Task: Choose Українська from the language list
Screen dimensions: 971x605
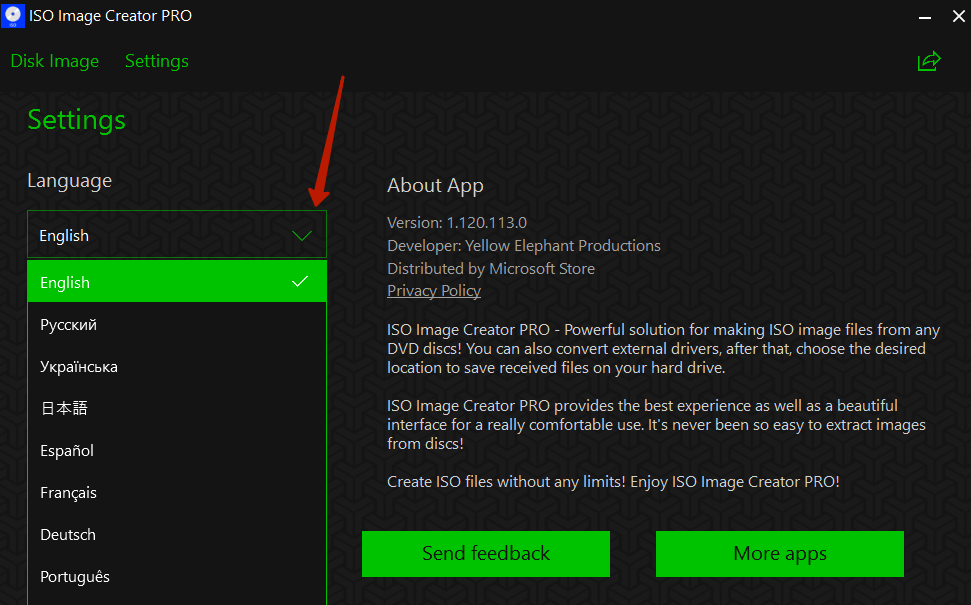Action: 176,366
